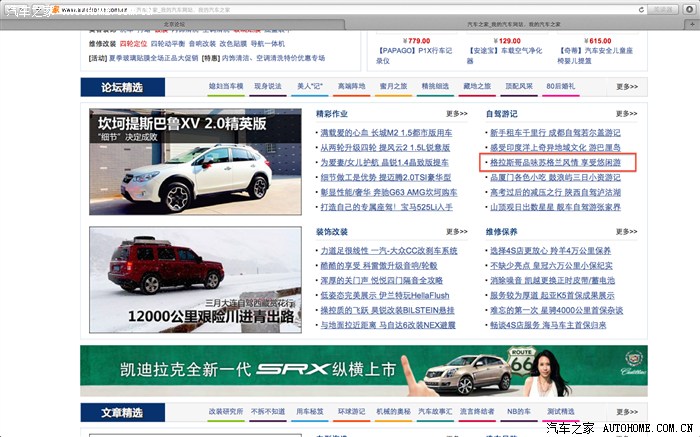Select the 80后婚礼 forum tab
This screenshot has height=437, width=700.
click(x=589, y=87)
